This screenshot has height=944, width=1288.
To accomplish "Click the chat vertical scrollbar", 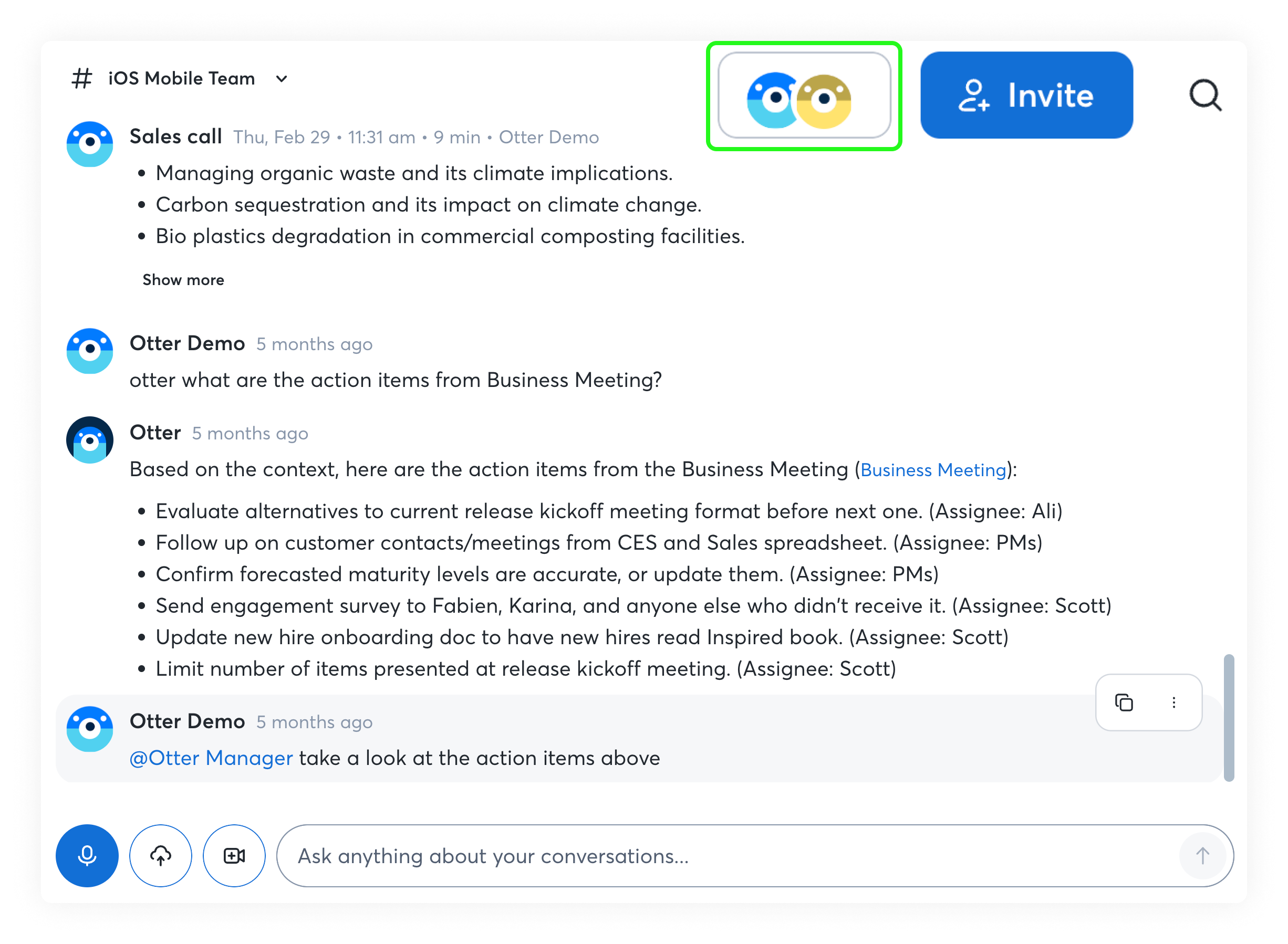I will coord(1229,718).
